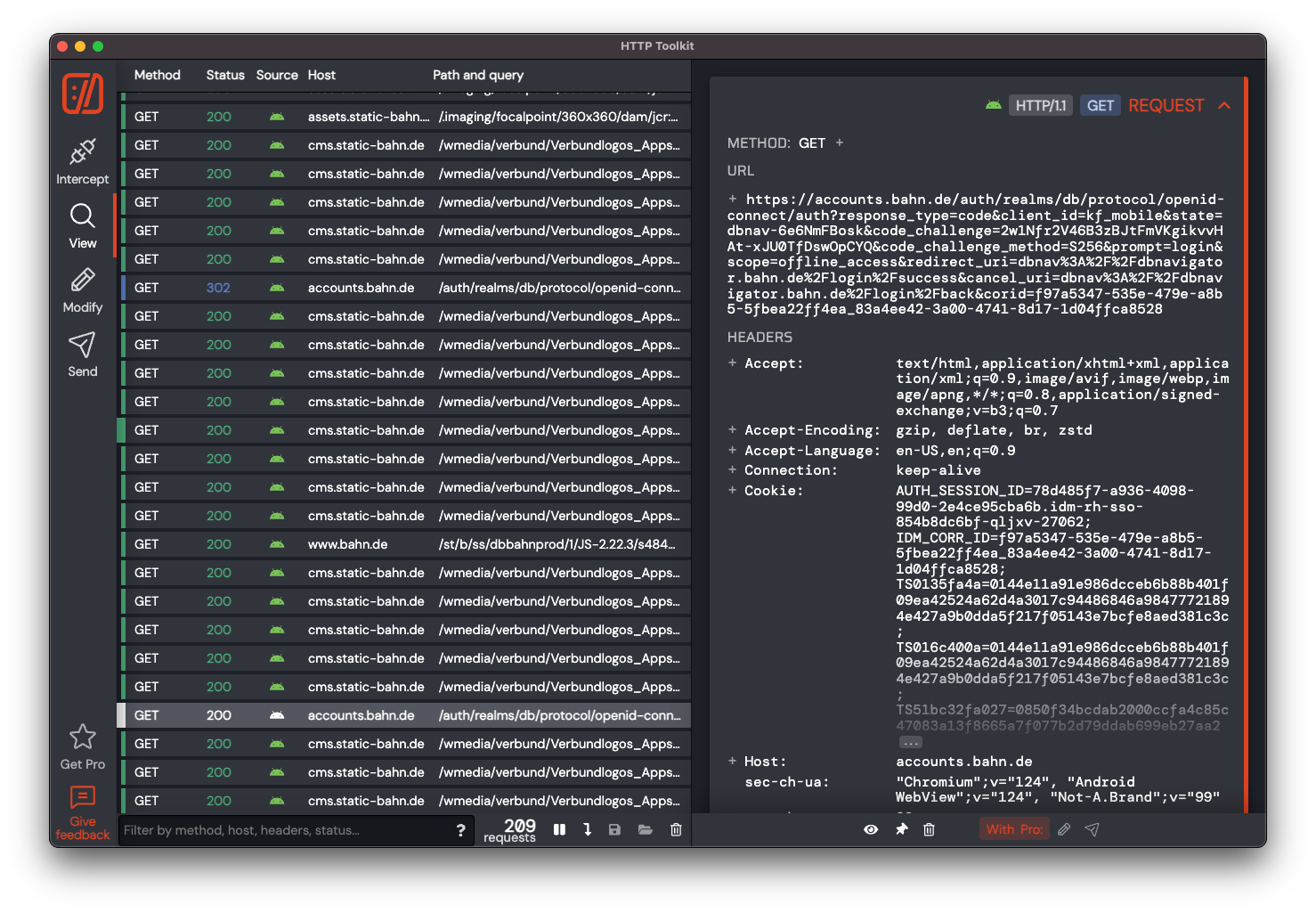Click the HTTP/1.1 badge

pyautogui.click(x=1041, y=105)
